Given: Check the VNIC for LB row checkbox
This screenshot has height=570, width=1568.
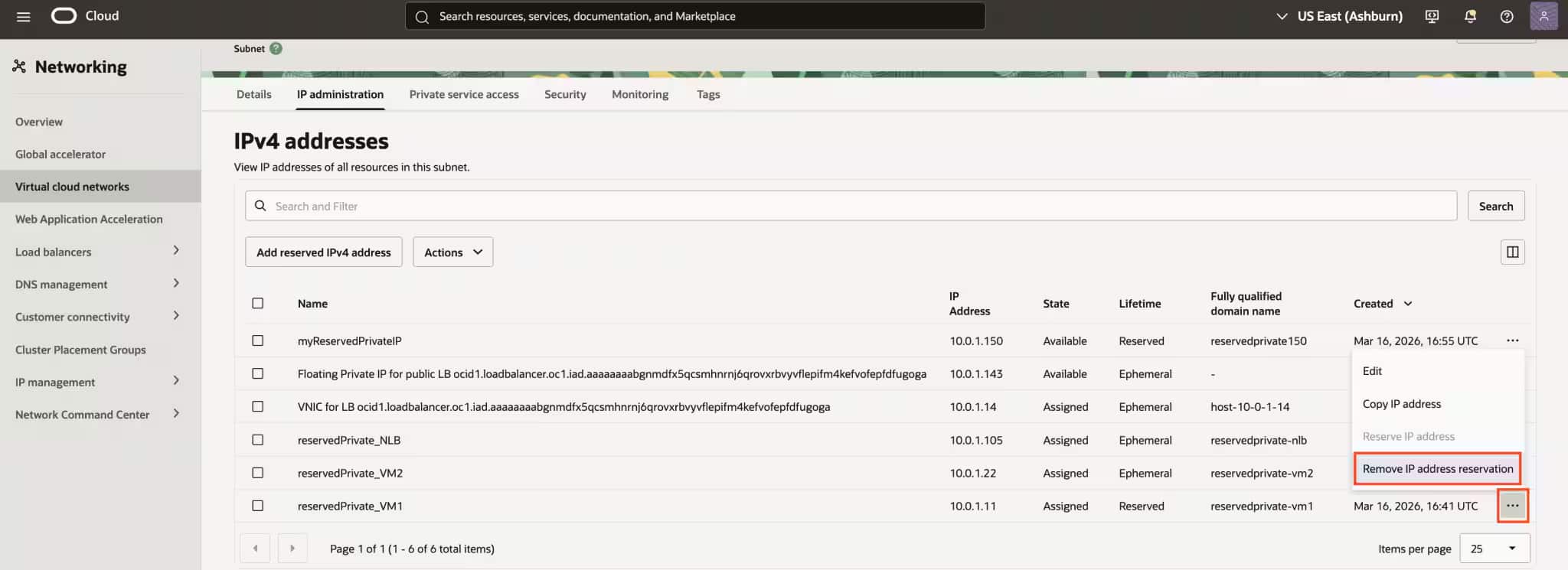Looking at the screenshot, I should 258,406.
